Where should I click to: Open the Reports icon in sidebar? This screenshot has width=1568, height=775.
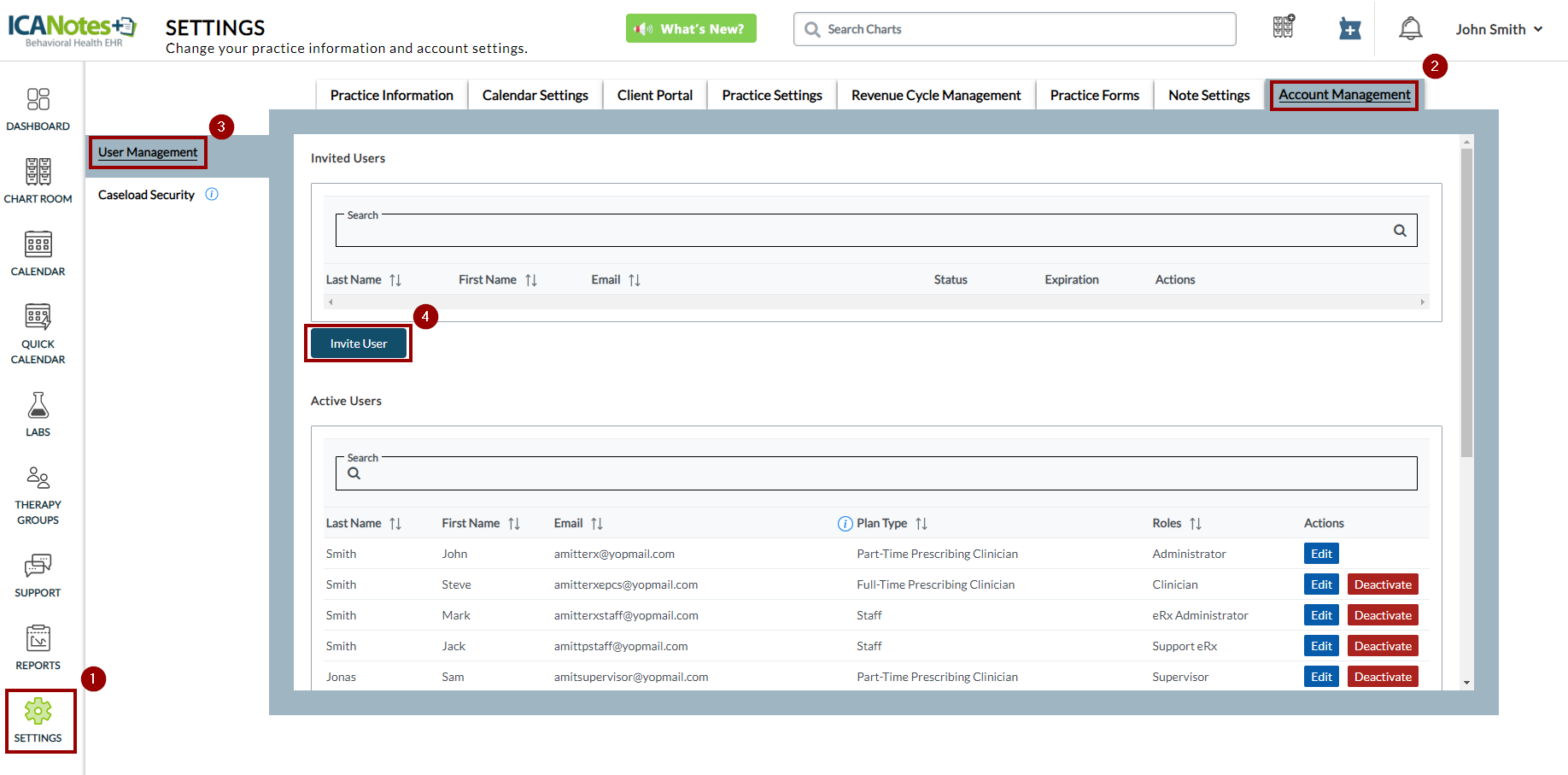point(38,638)
